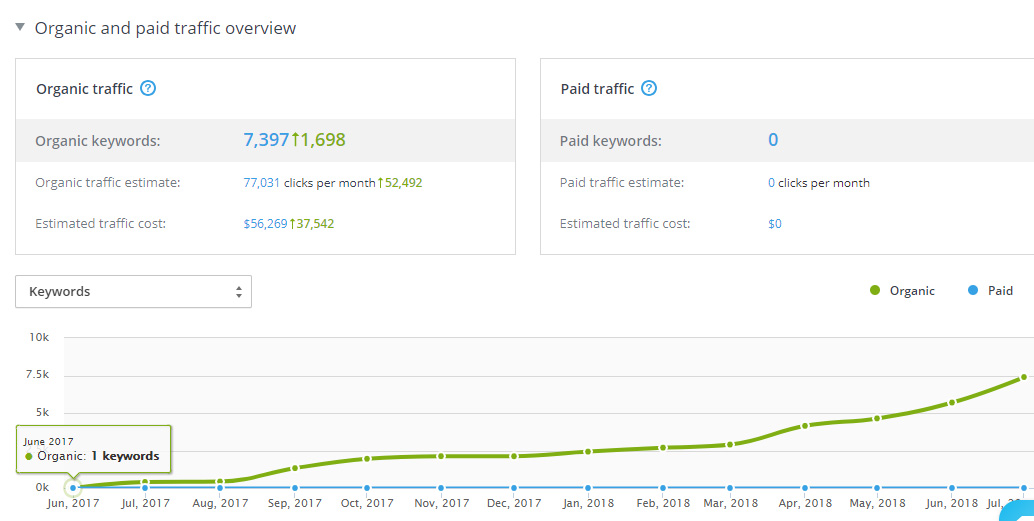Toggle the Paid series legend
Image resolution: width=1034 pixels, height=521 pixels.
point(990,291)
